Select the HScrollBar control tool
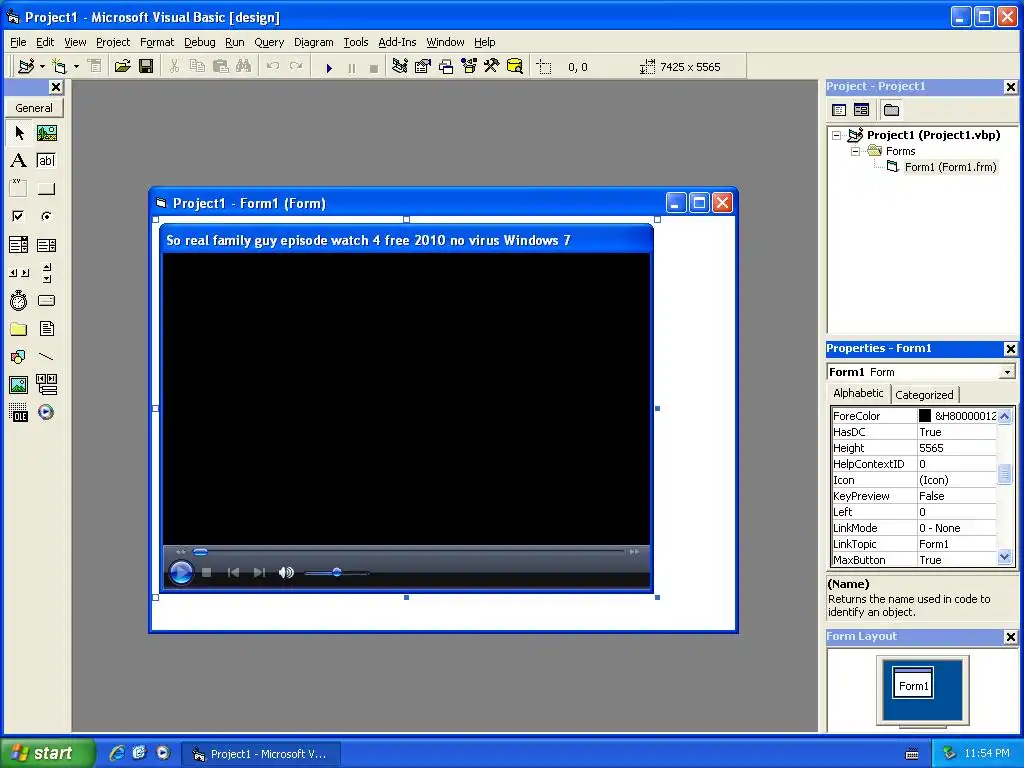 pos(19,273)
